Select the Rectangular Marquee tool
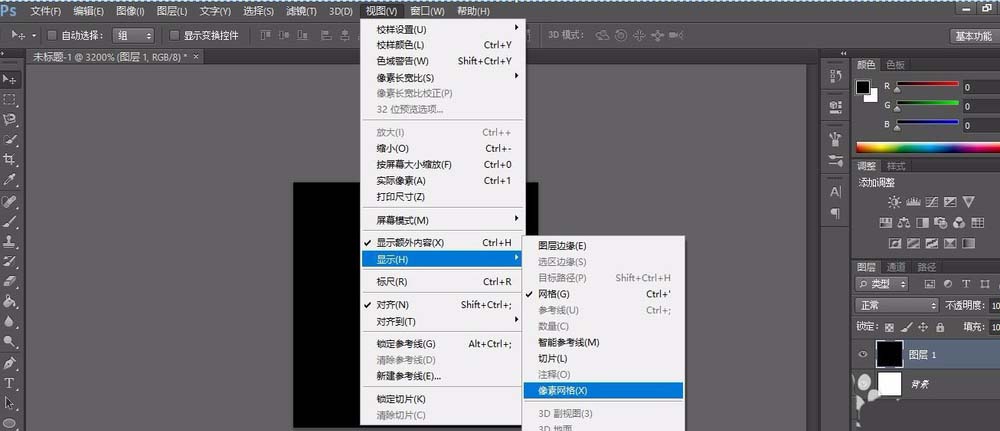The width and height of the screenshot is (1000, 431). click(x=10, y=99)
